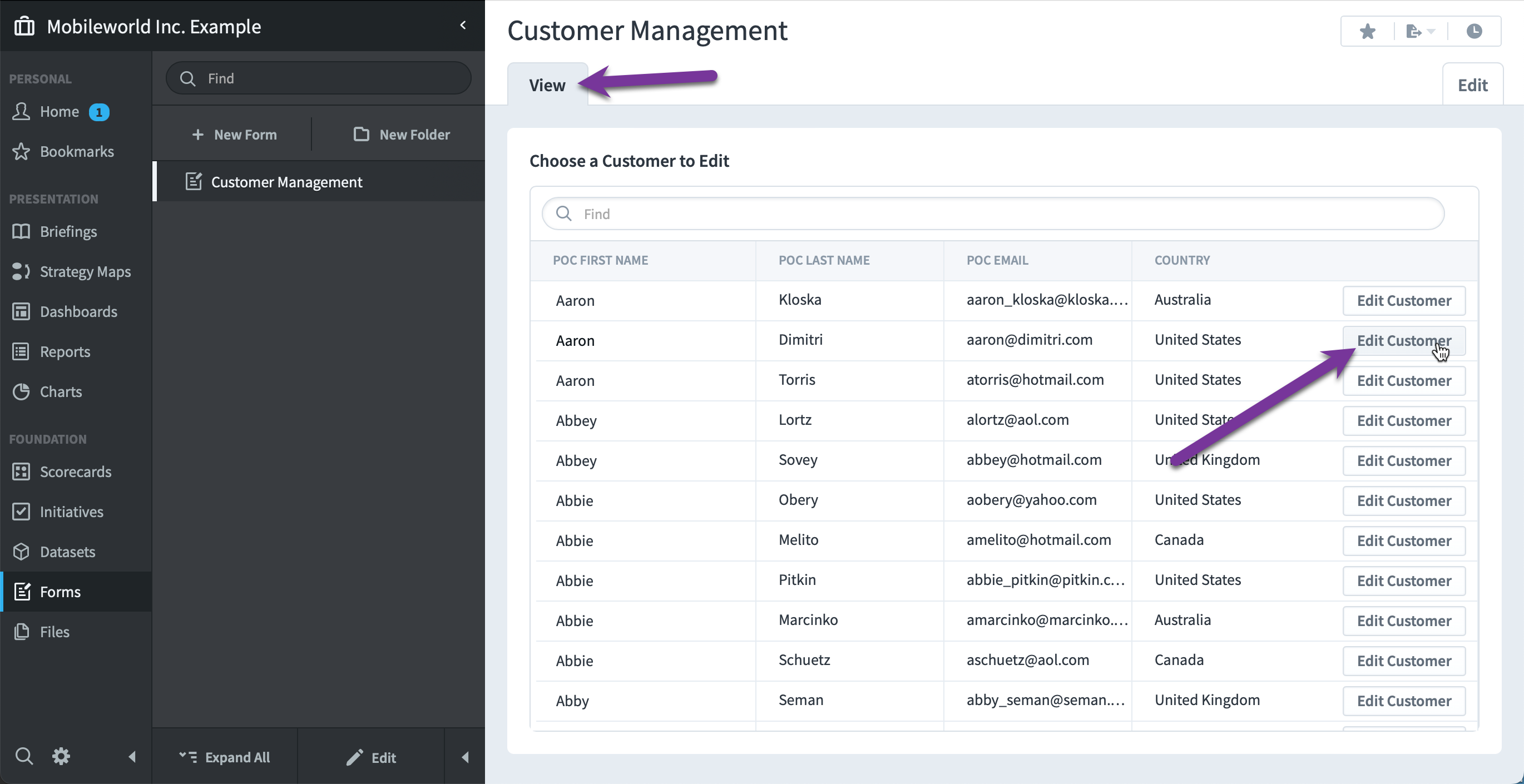
Task: Click the forms panel Find field
Action: pyautogui.click(x=318, y=78)
